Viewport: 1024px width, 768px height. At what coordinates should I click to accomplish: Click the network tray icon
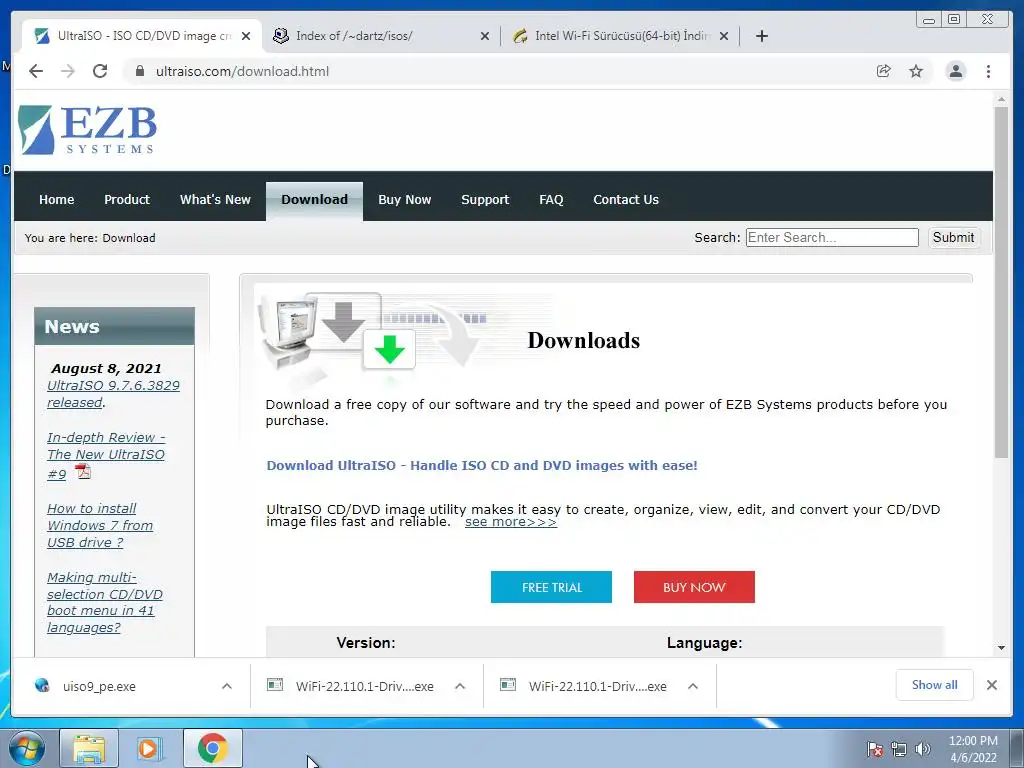coord(899,749)
